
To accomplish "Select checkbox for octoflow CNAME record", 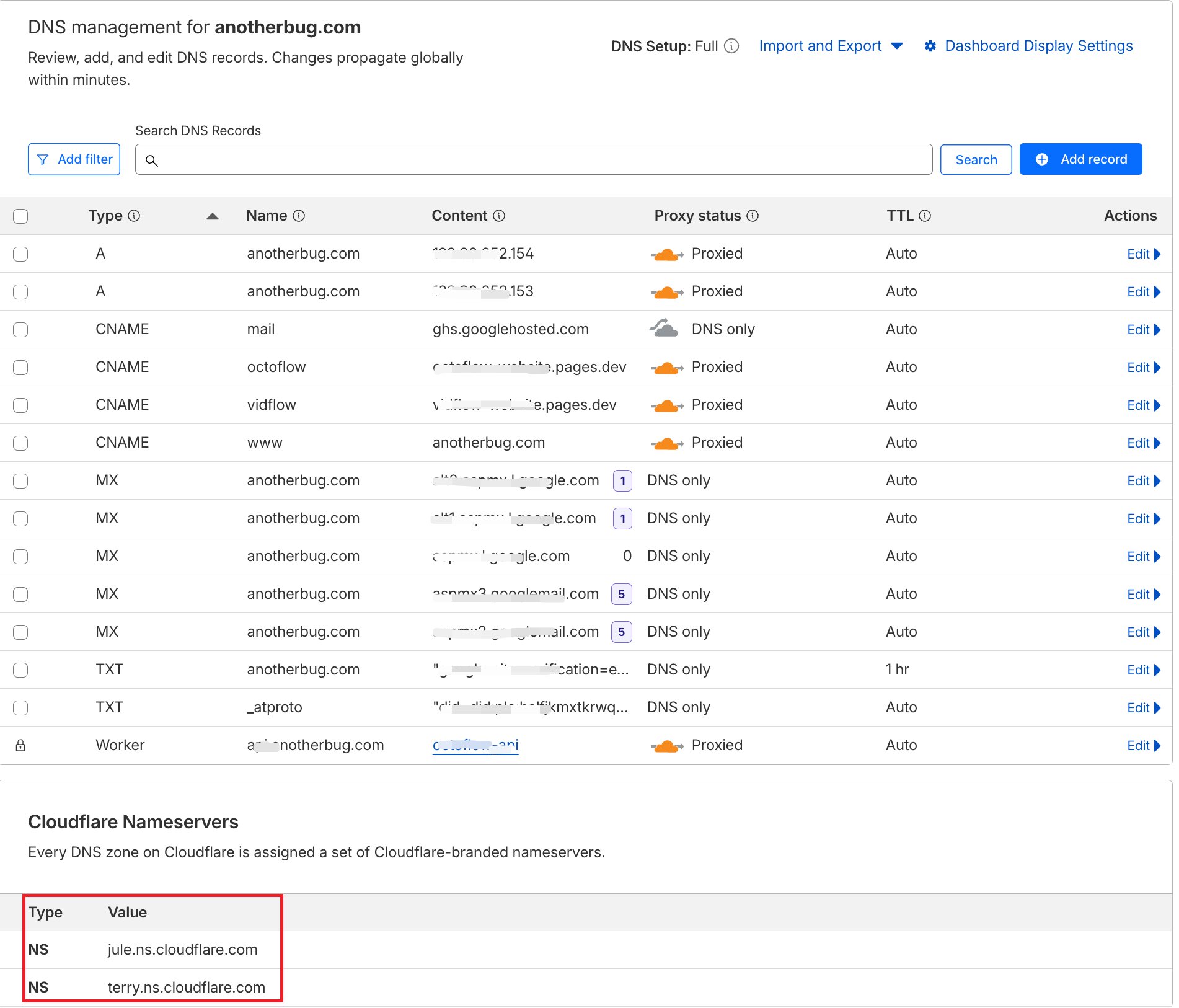I will pos(20,368).
